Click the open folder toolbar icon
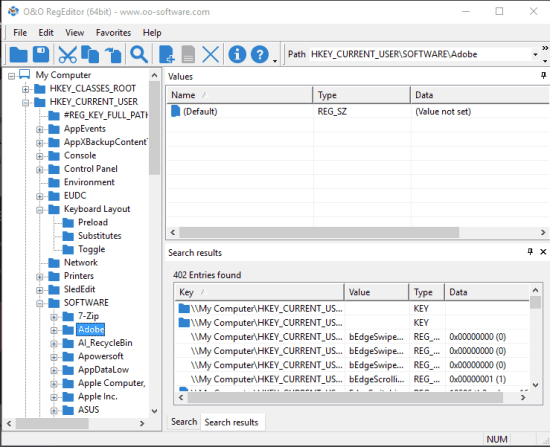The width and height of the screenshot is (550, 447). pyautogui.click(x=19, y=54)
